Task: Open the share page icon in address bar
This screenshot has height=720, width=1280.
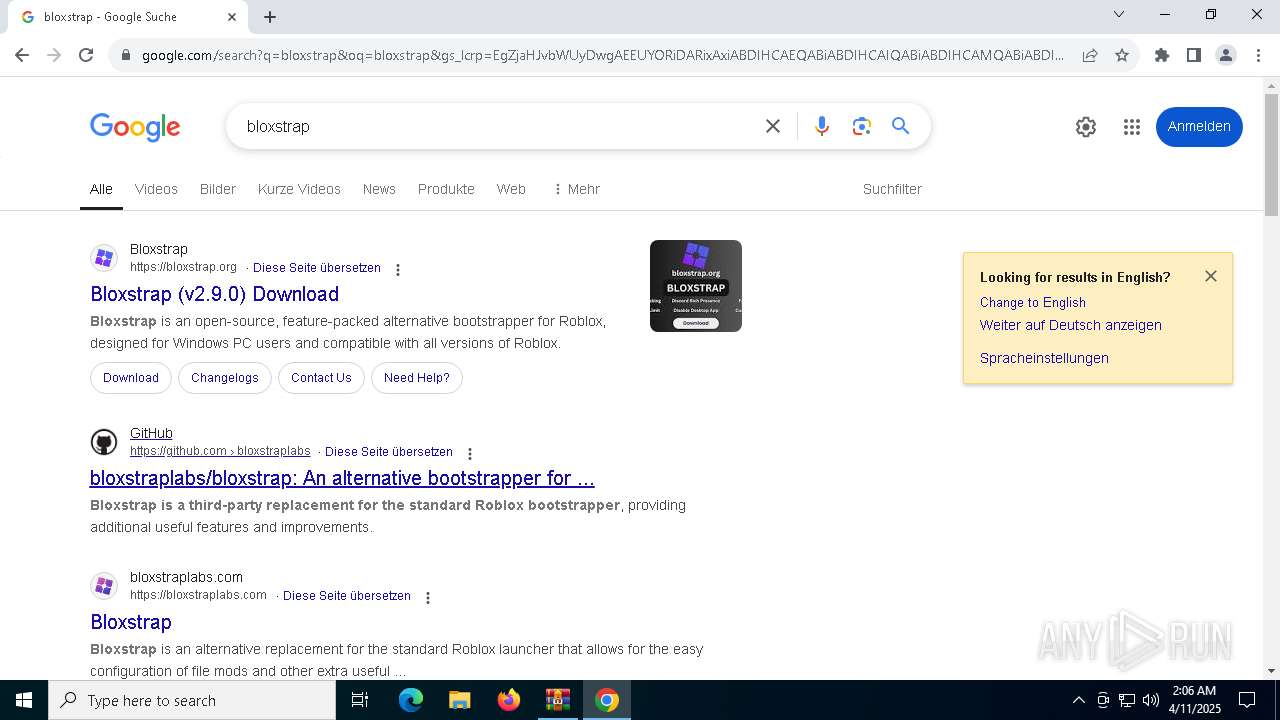Action: (x=1090, y=55)
